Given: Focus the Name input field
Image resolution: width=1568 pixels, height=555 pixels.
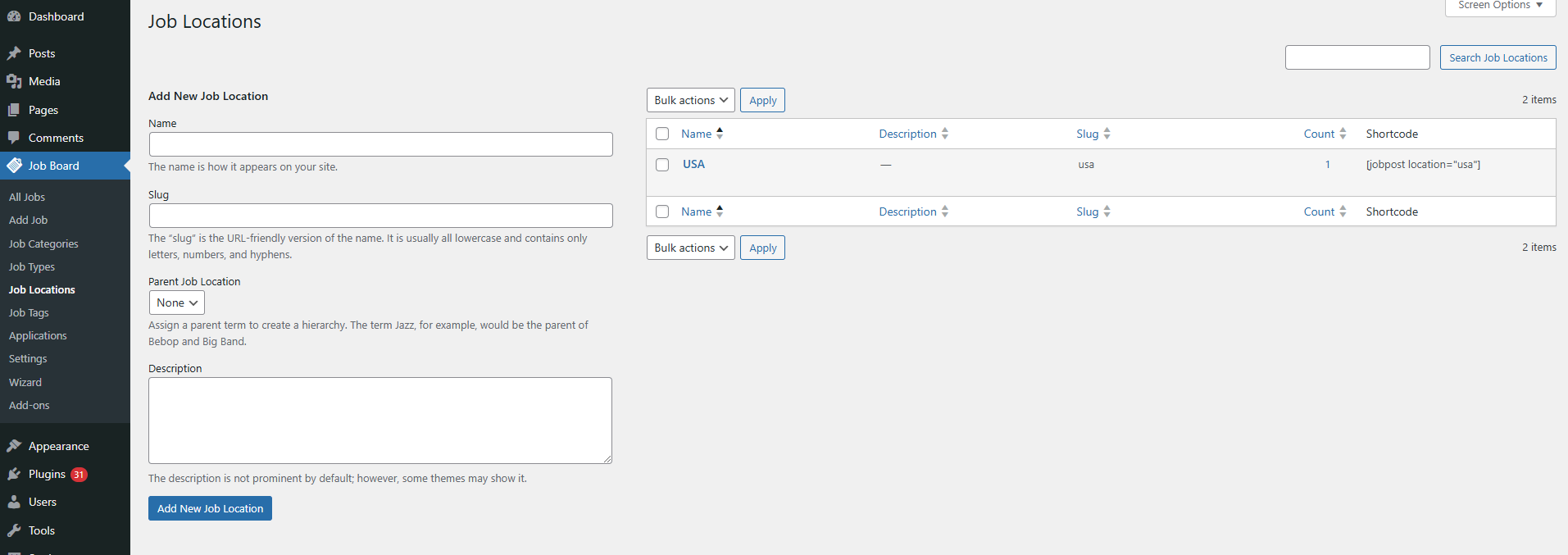Looking at the screenshot, I should [x=380, y=144].
